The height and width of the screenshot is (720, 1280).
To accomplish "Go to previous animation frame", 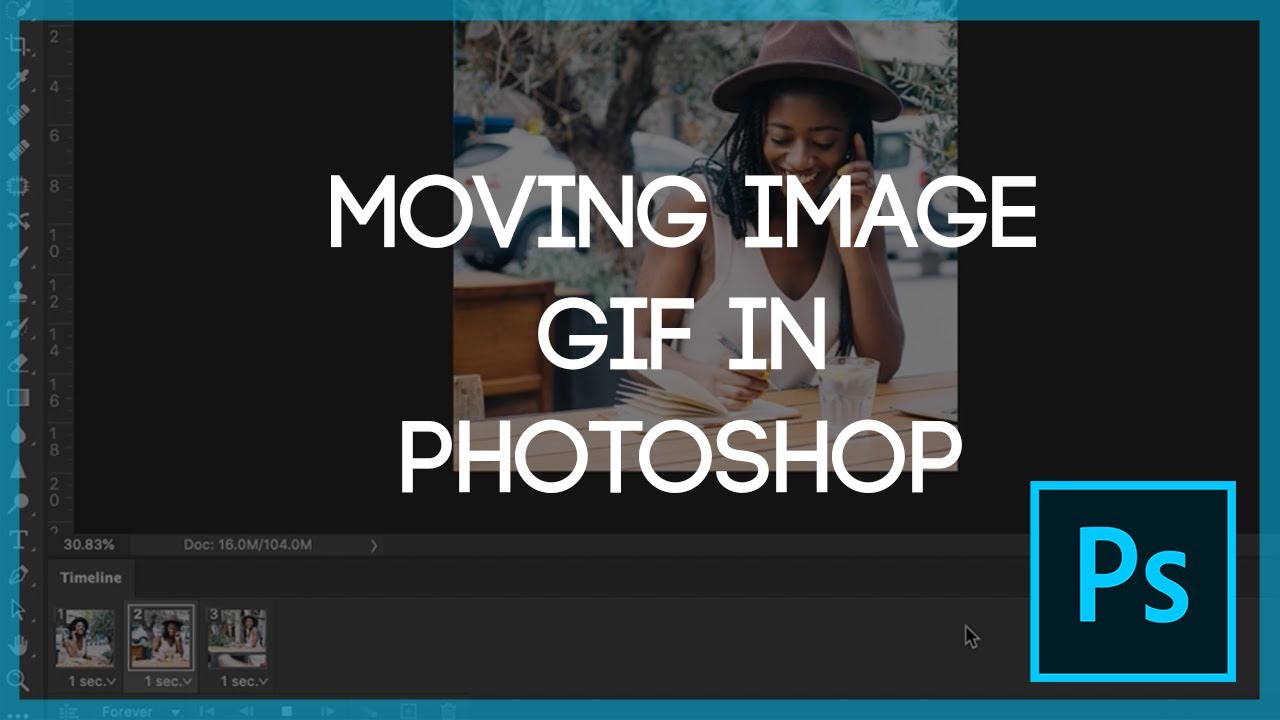I will [x=246, y=711].
